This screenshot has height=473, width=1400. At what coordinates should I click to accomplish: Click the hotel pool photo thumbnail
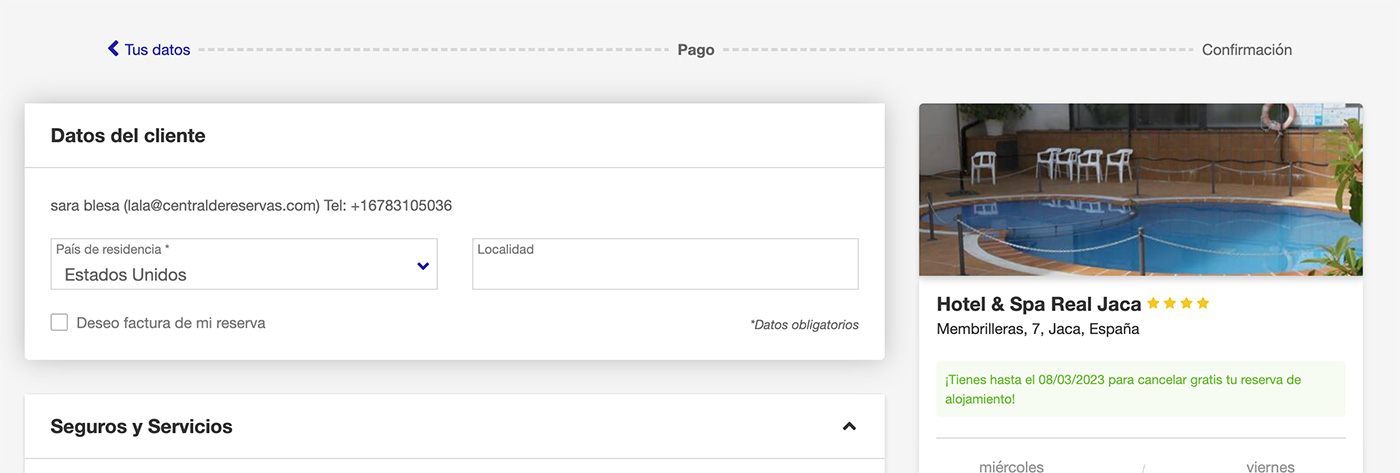coord(1141,189)
